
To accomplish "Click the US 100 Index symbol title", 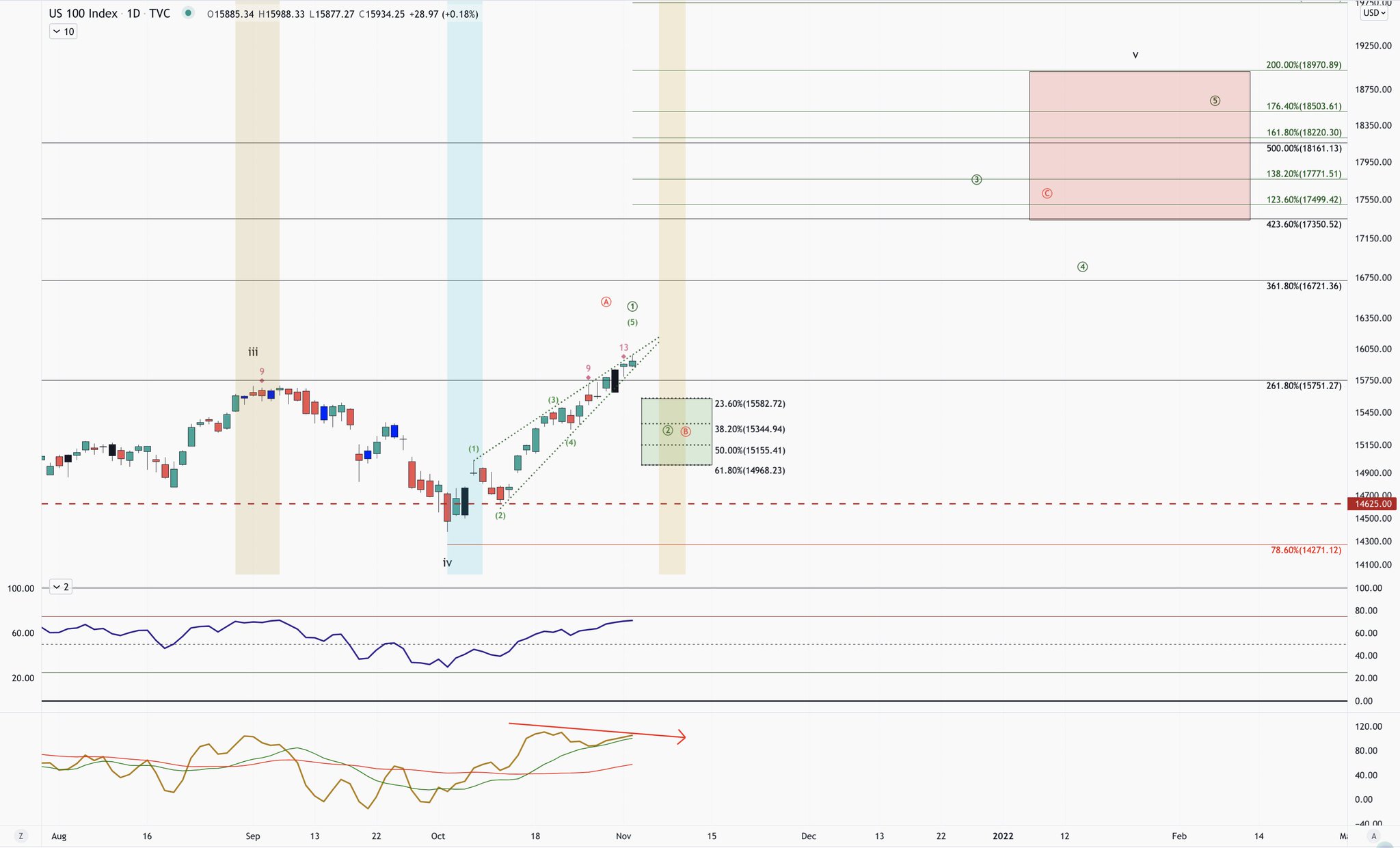I will [x=83, y=14].
